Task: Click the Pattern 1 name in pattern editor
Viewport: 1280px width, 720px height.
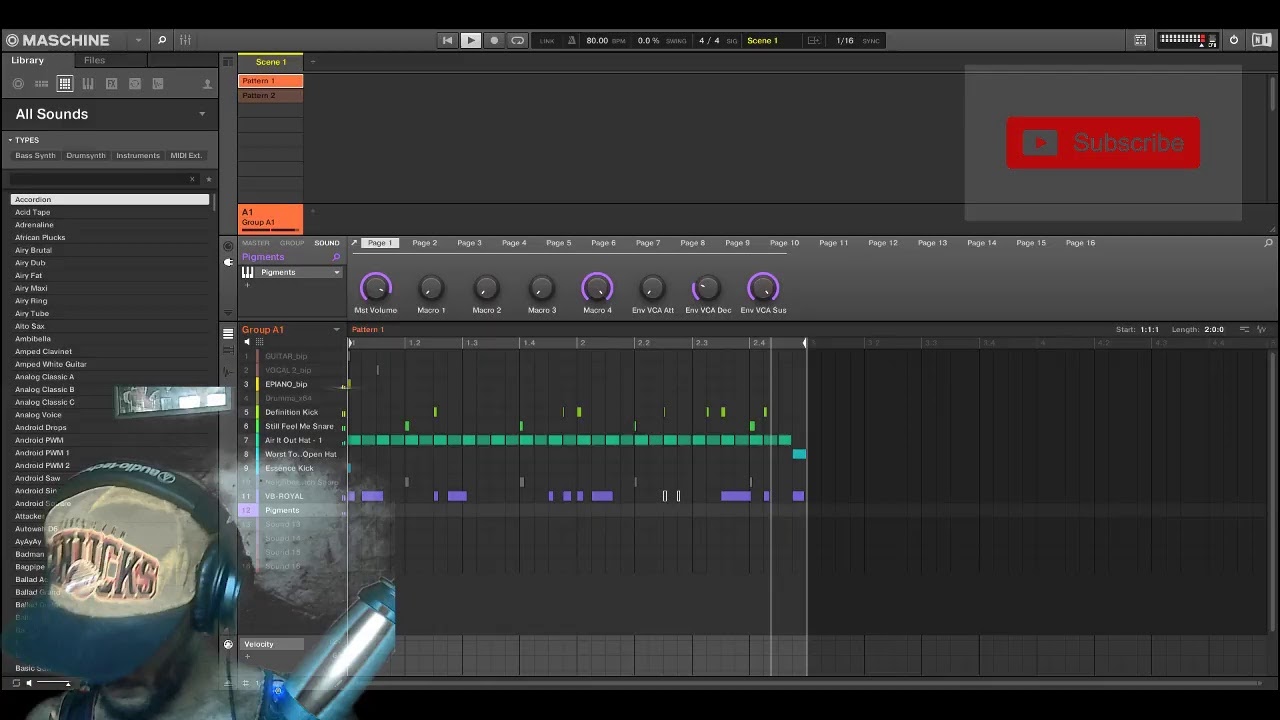Action: pyautogui.click(x=367, y=330)
